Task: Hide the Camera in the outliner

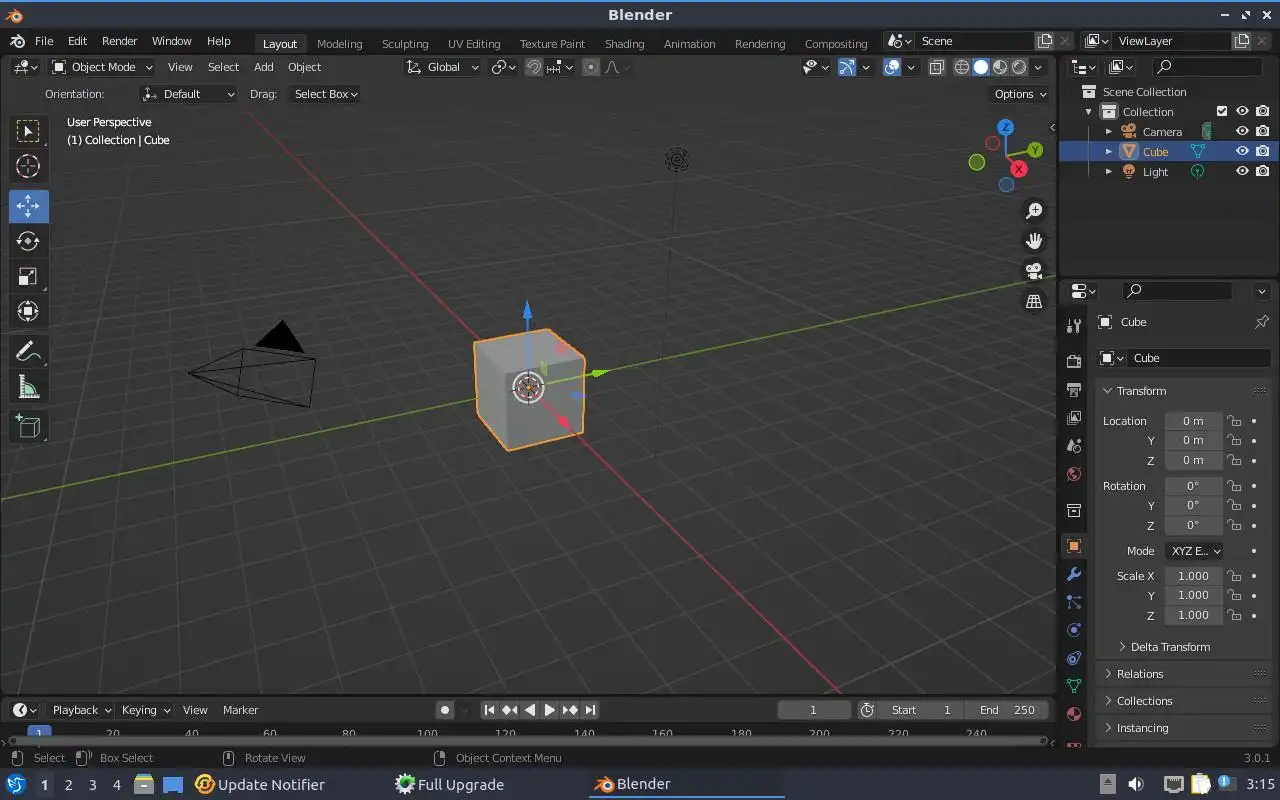Action: (1242, 131)
